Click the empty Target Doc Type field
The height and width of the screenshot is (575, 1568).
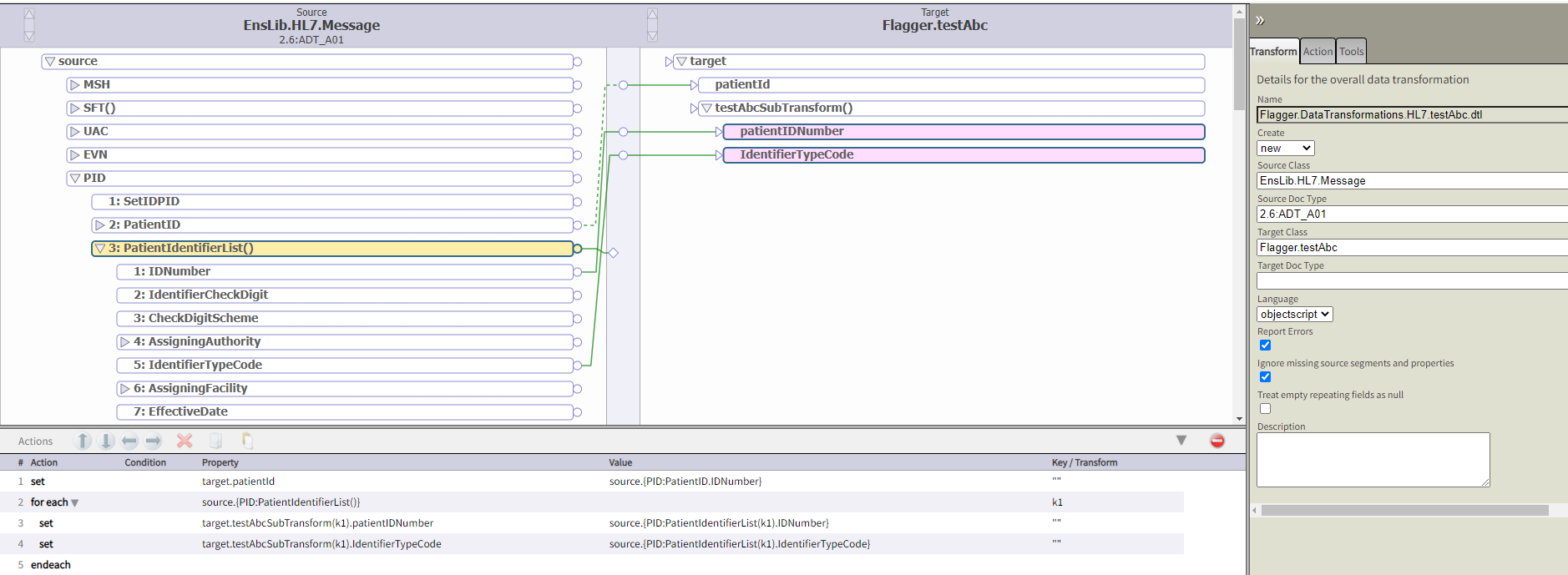pos(1412,281)
